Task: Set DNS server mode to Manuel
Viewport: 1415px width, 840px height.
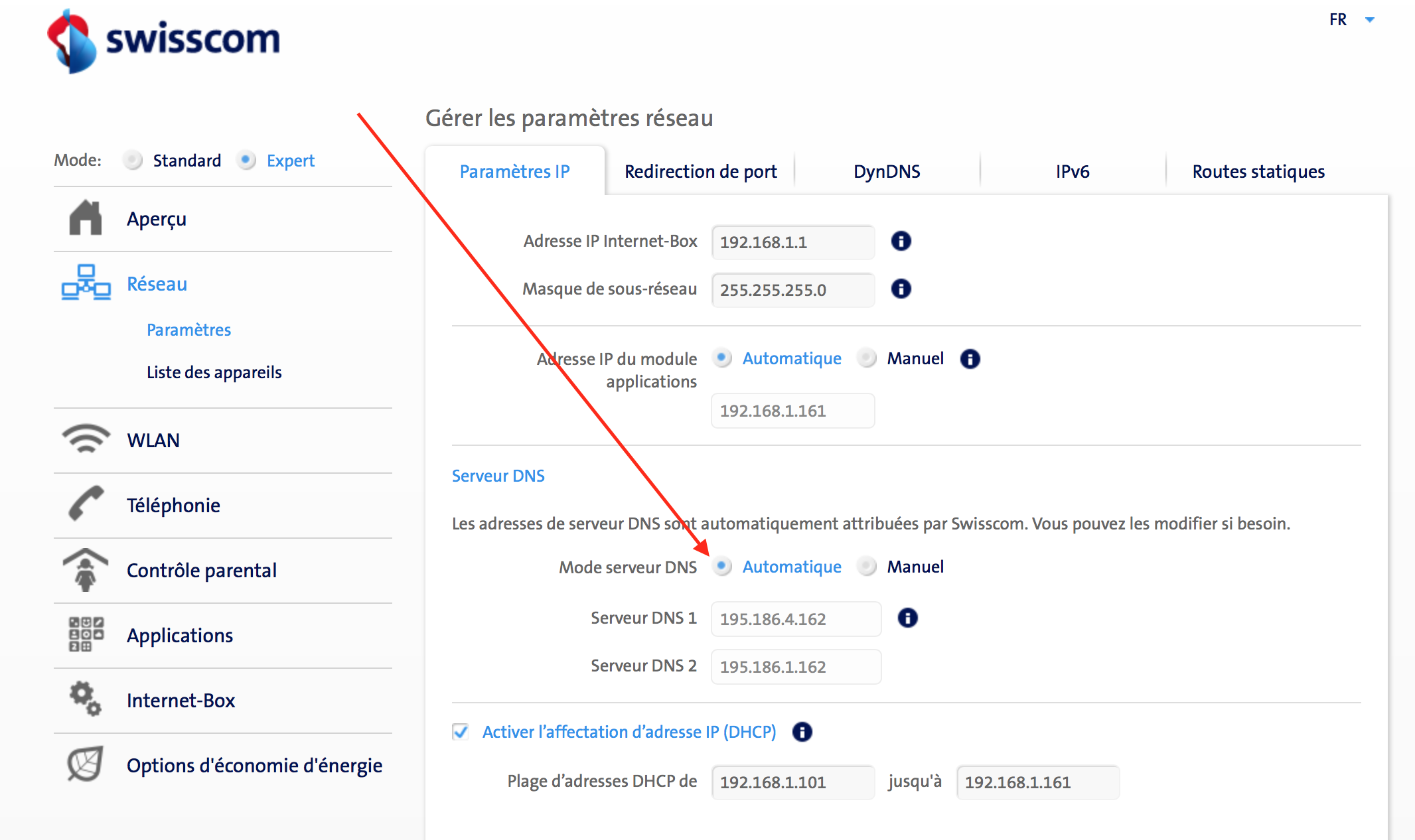Action: point(866,567)
